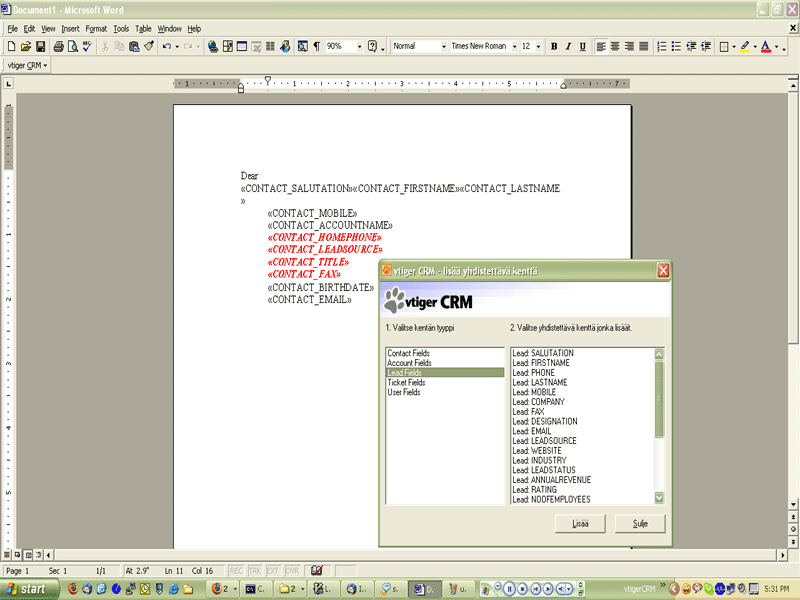Click the Decrease Indent icon
800x600 pixels.
[x=691, y=46]
